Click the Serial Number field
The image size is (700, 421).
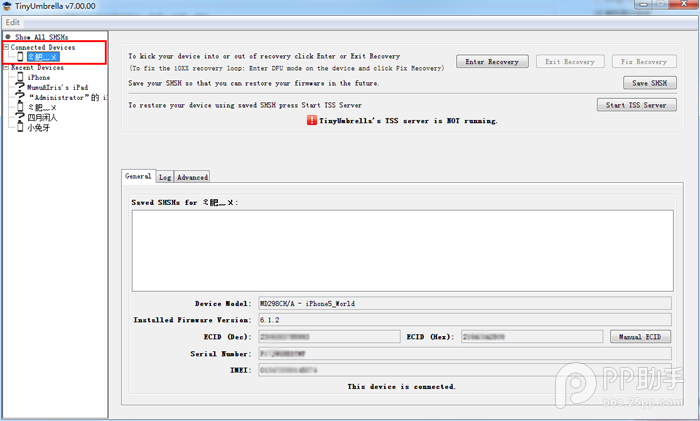click(465, 354)
